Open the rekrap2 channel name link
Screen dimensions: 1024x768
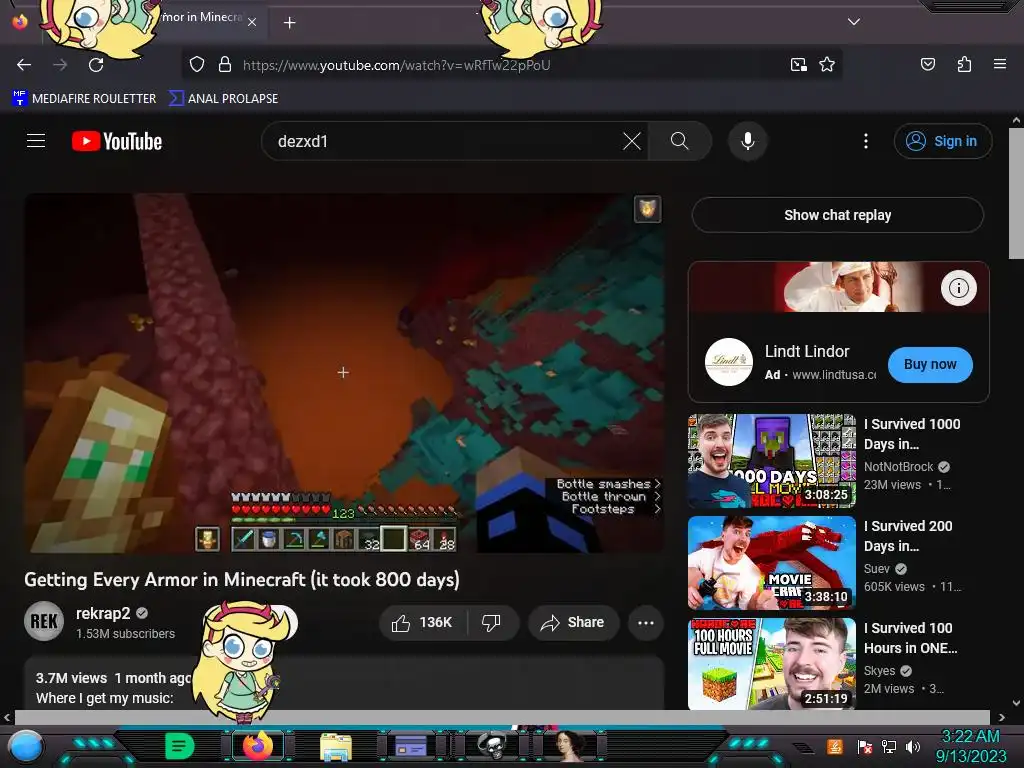pyautogui.click(x=103, y=613)
